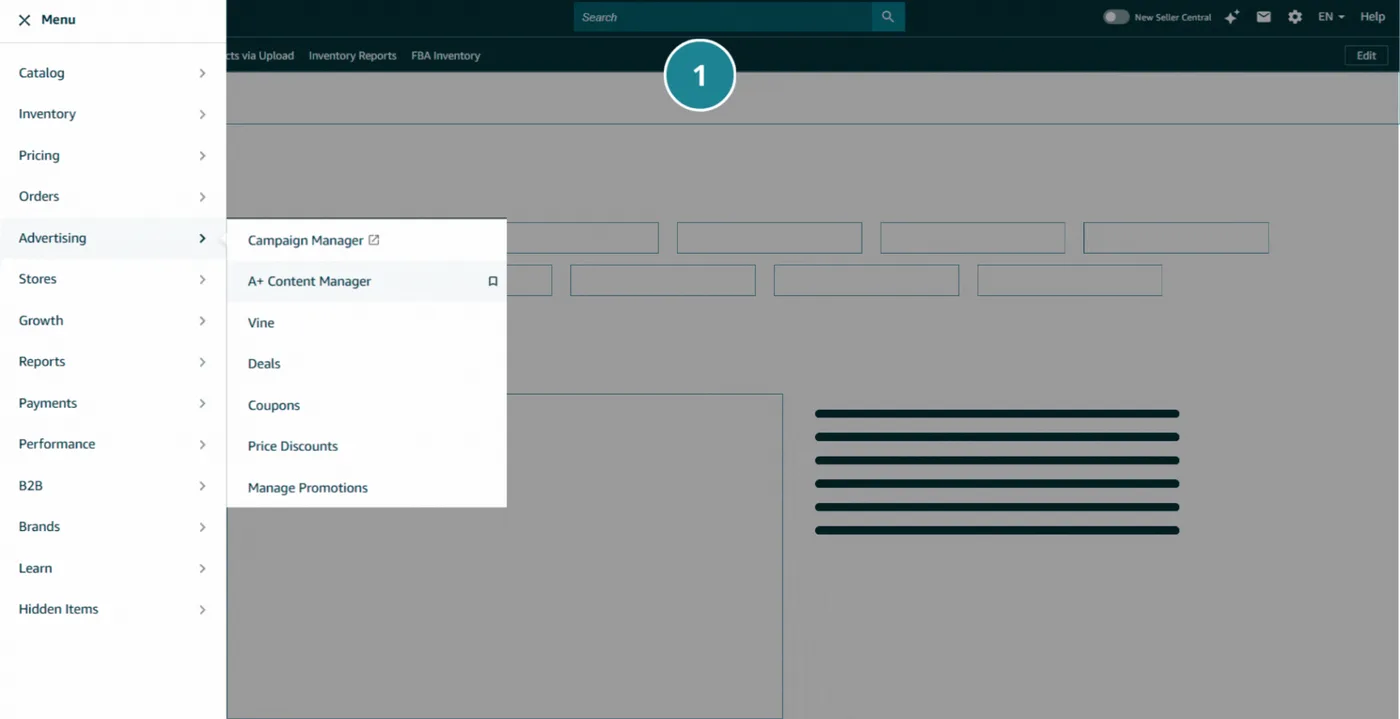This screenshot has width=1400, height=719.
Task: Open the settings gear icon
Action: (1295, 17)
